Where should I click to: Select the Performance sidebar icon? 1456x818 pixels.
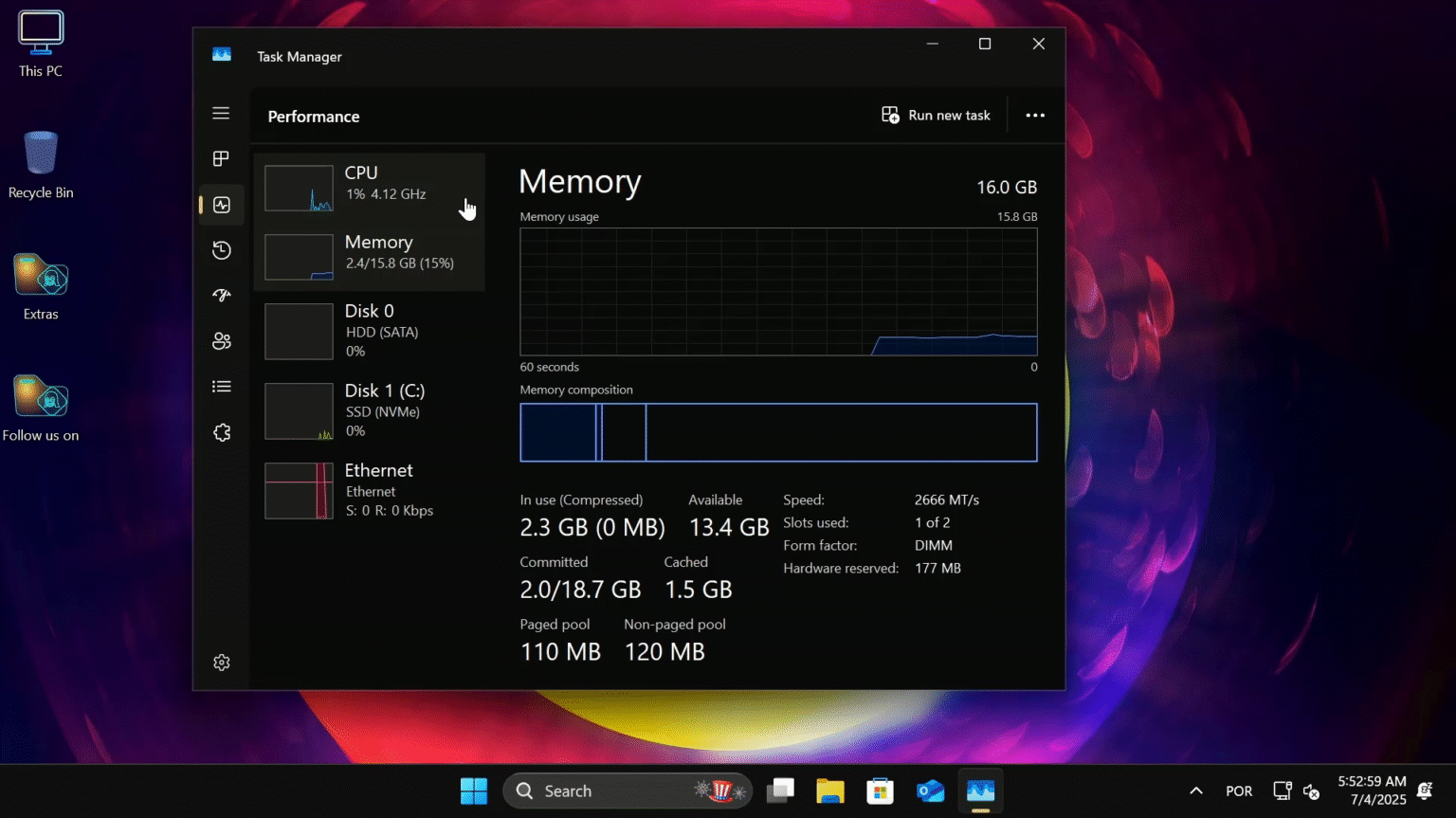pyautogui.click(x=221, y=205)
